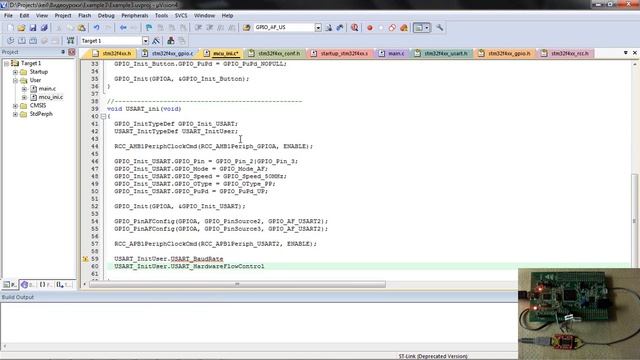Switch to stm32f4xx_usart.h tab
The height and width of the screenshot is (360, 640).
pos(442,53)
